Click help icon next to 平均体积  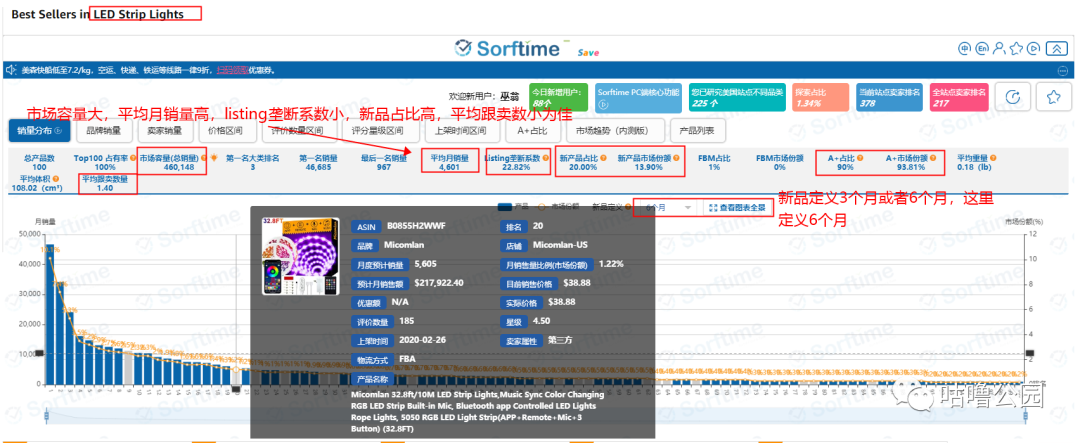click(56, 179)
